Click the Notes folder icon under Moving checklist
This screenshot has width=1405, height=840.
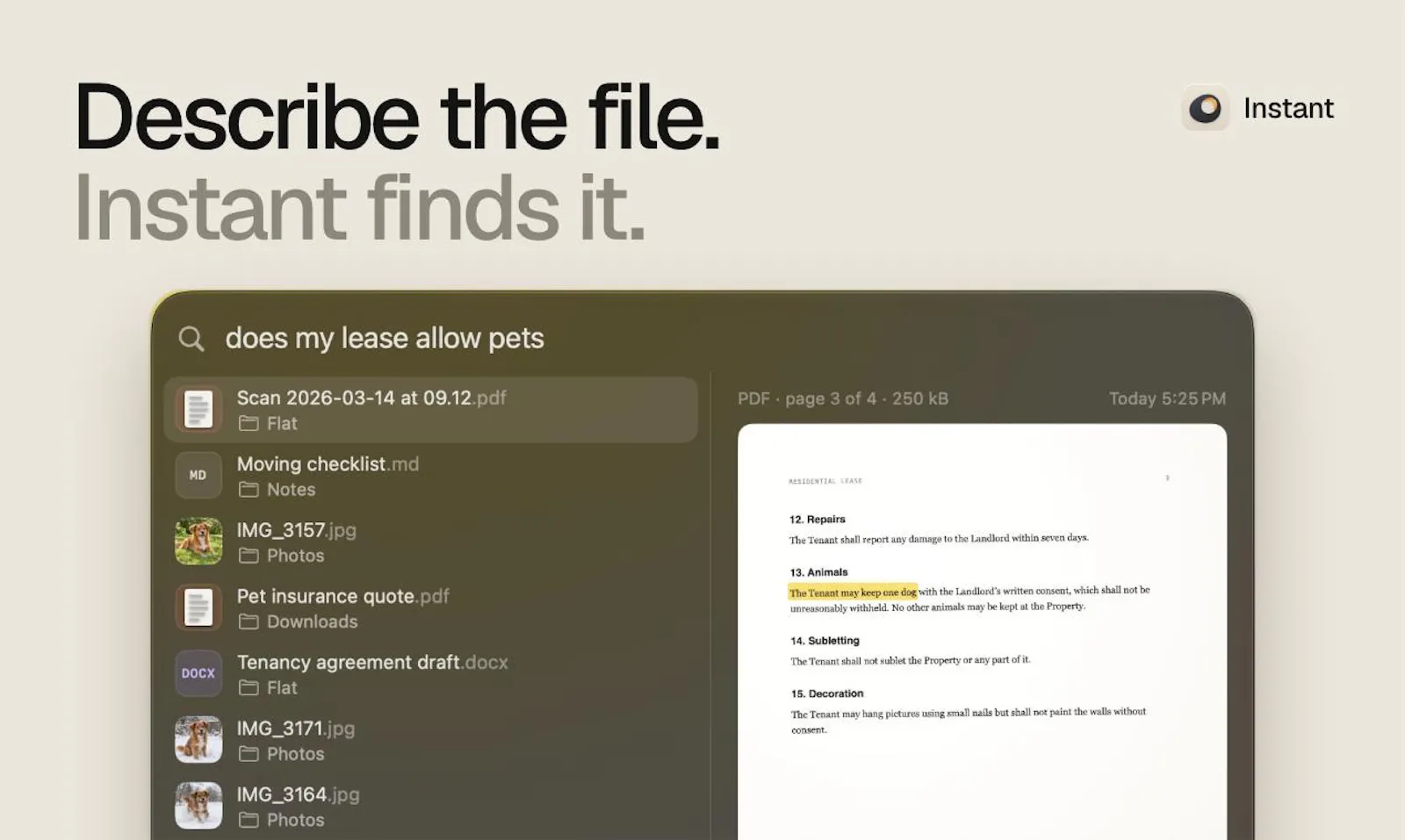[x=249, y=490]
